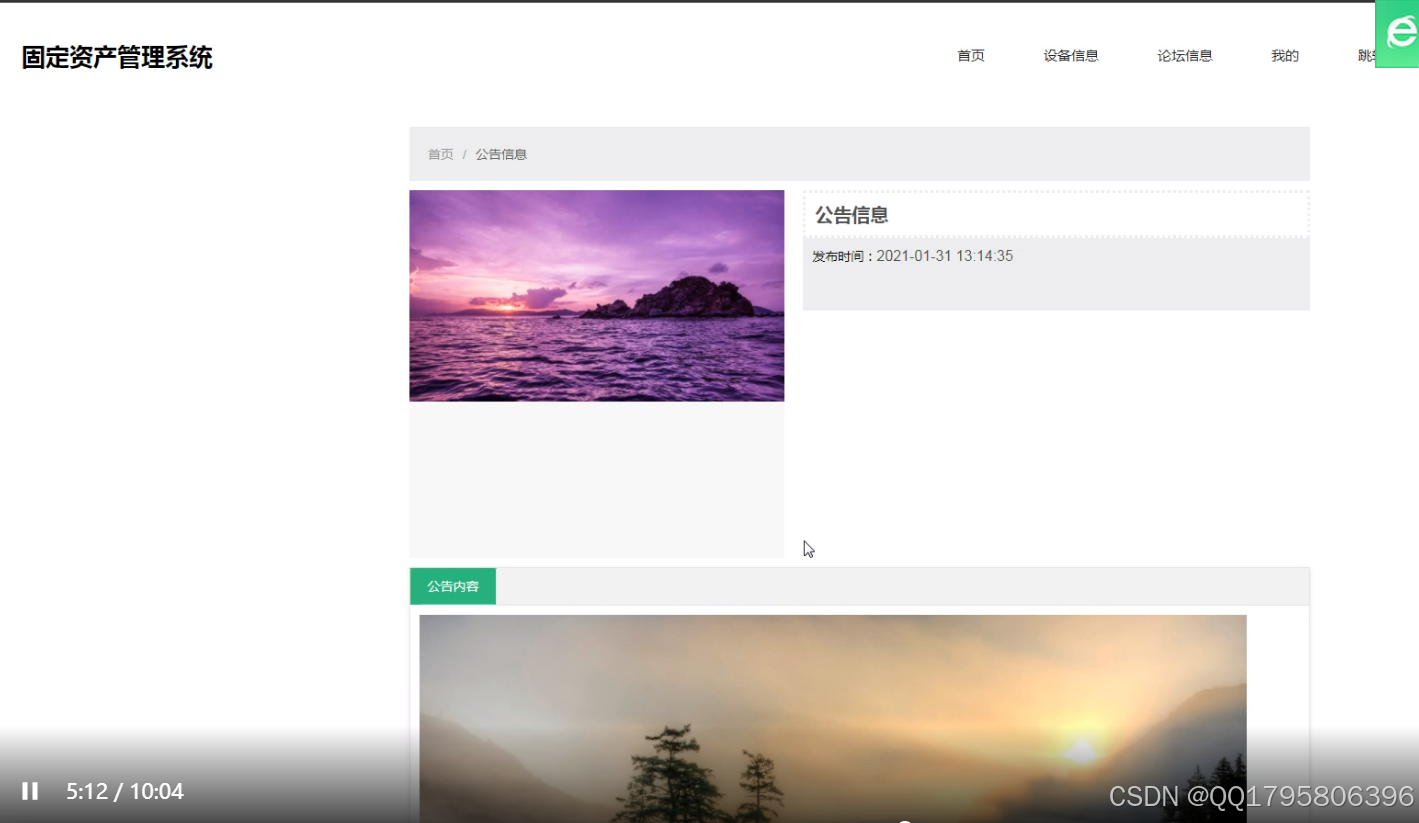
Task: Click the 公告信息 panel heading
Action: pos(850,214)
